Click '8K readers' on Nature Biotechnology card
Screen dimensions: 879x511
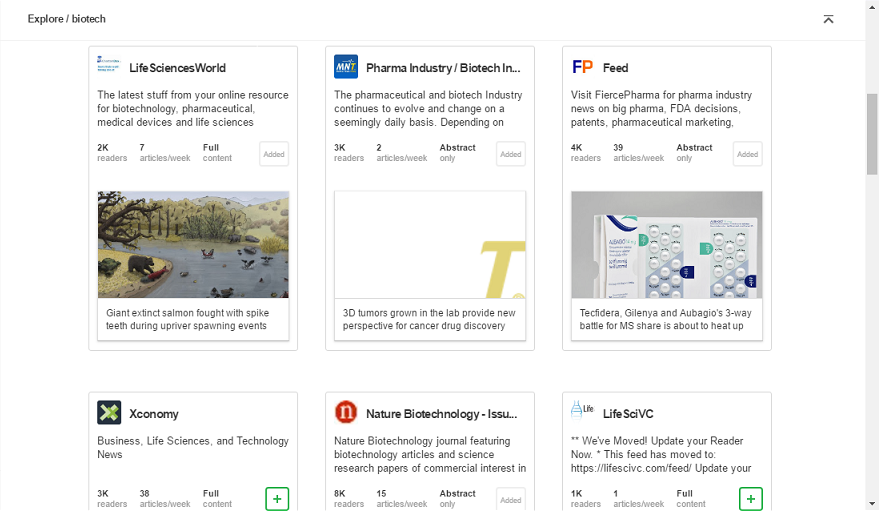tap(349, 499)
